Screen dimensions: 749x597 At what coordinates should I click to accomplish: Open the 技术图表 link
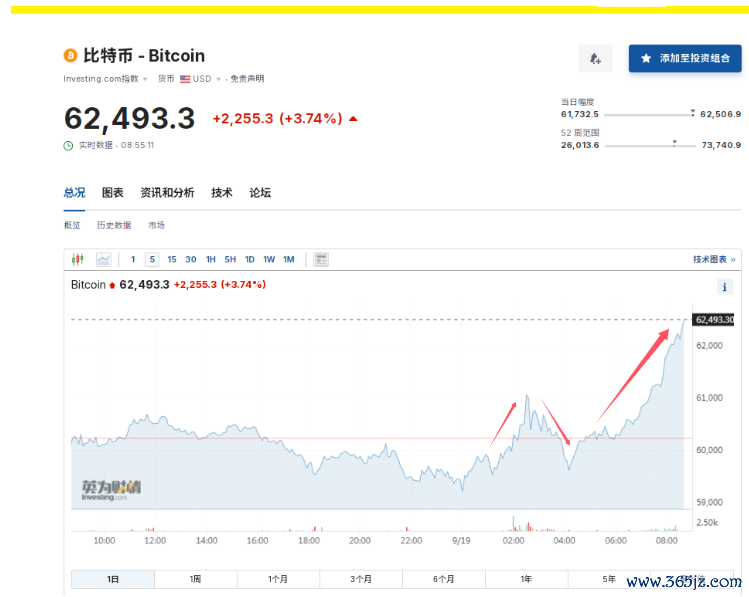715,259
